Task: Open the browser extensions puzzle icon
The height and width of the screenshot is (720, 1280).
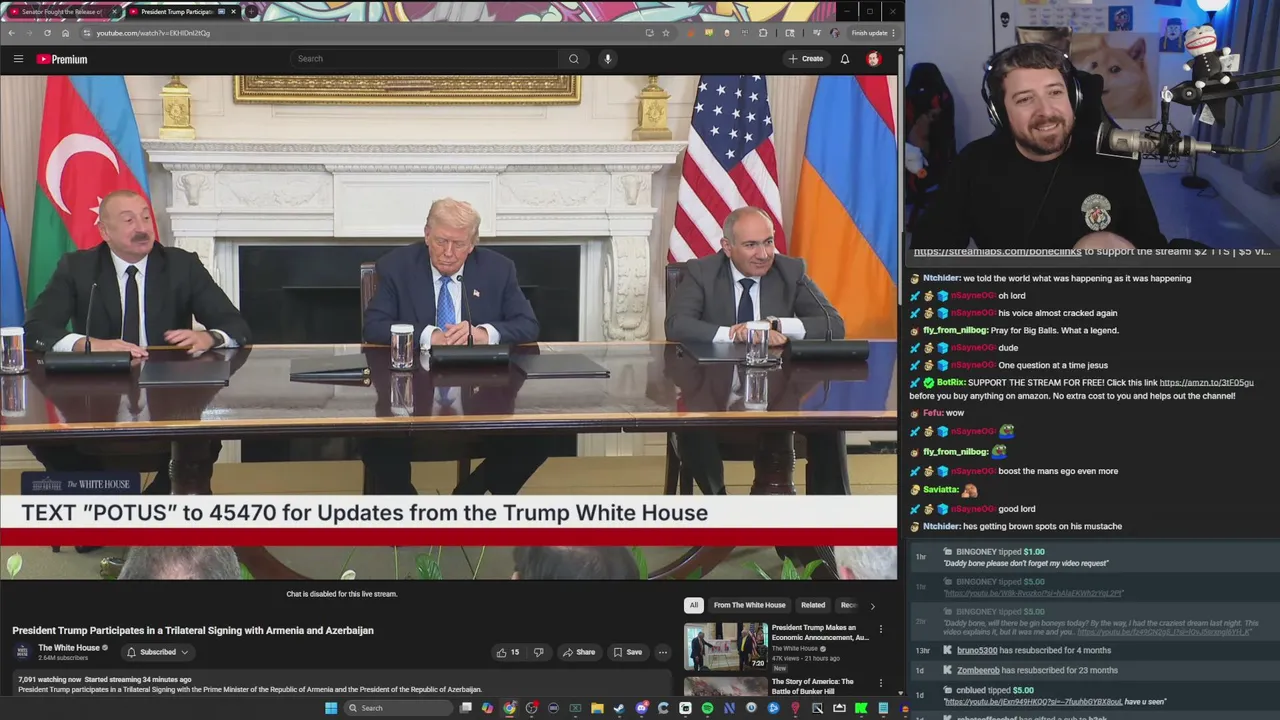Action: pos(763,33)
